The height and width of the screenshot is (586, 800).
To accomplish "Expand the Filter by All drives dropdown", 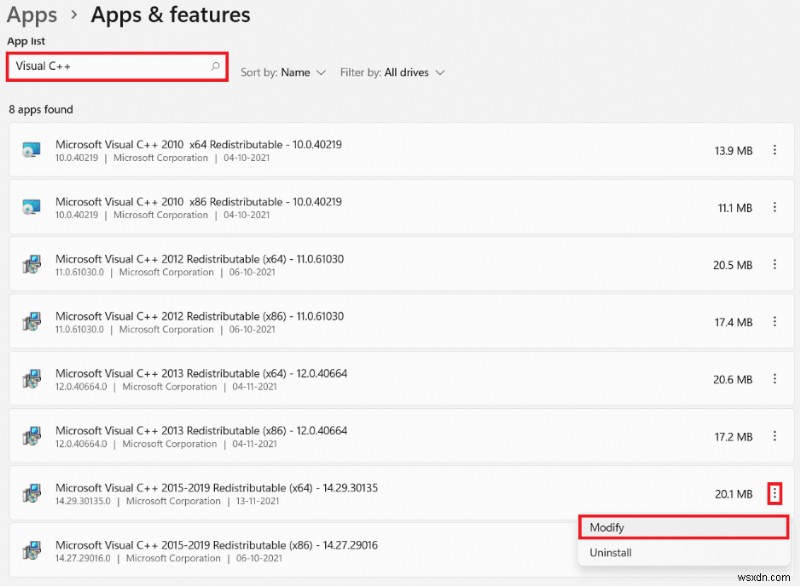I will [392, 72].
